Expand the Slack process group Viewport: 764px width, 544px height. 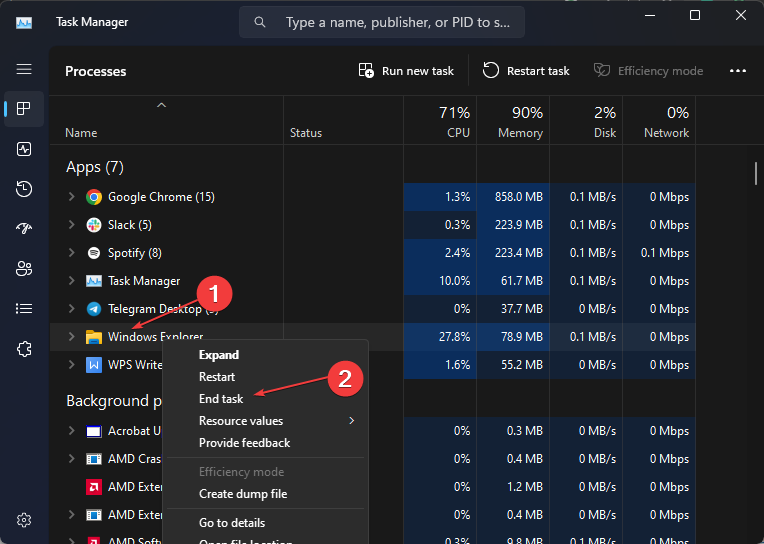[x=72, y=224]
